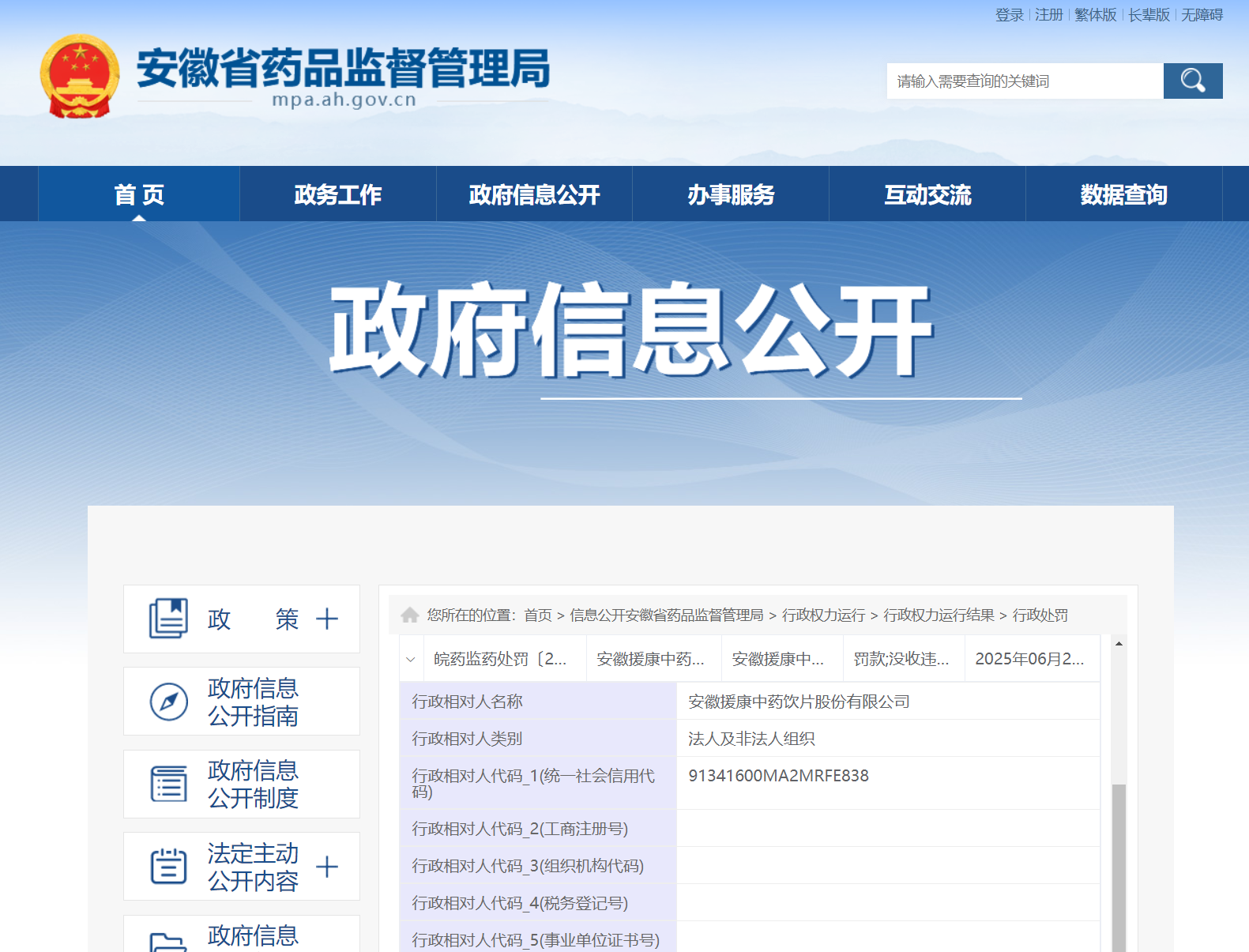Click 行政相对人代码_2(工商注册号) label
The height and width of the screenshot is (952, 1249).
coord(520,829)
